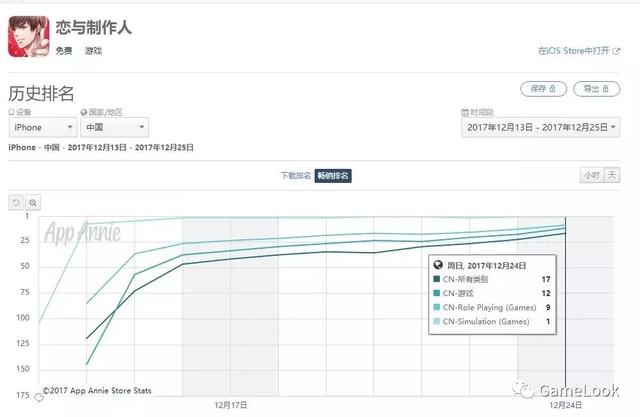Click the globe icon beside 国家/地区

pyautogui.click(x=84, y=112)
